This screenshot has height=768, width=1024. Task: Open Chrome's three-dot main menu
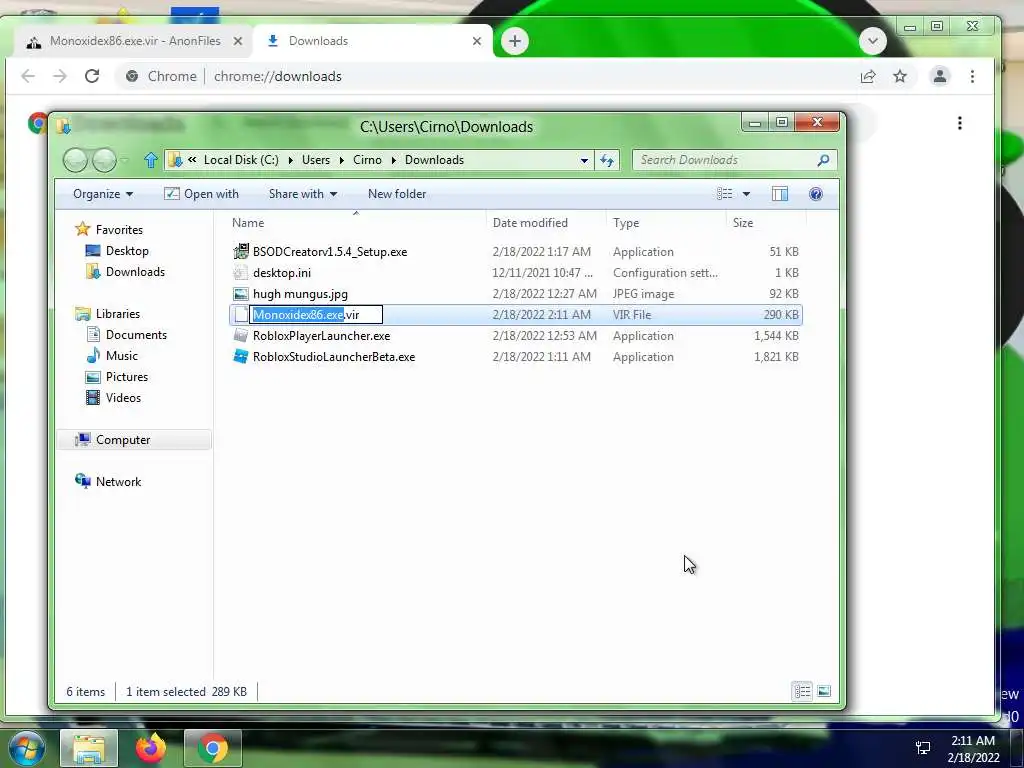coord(972,76)
